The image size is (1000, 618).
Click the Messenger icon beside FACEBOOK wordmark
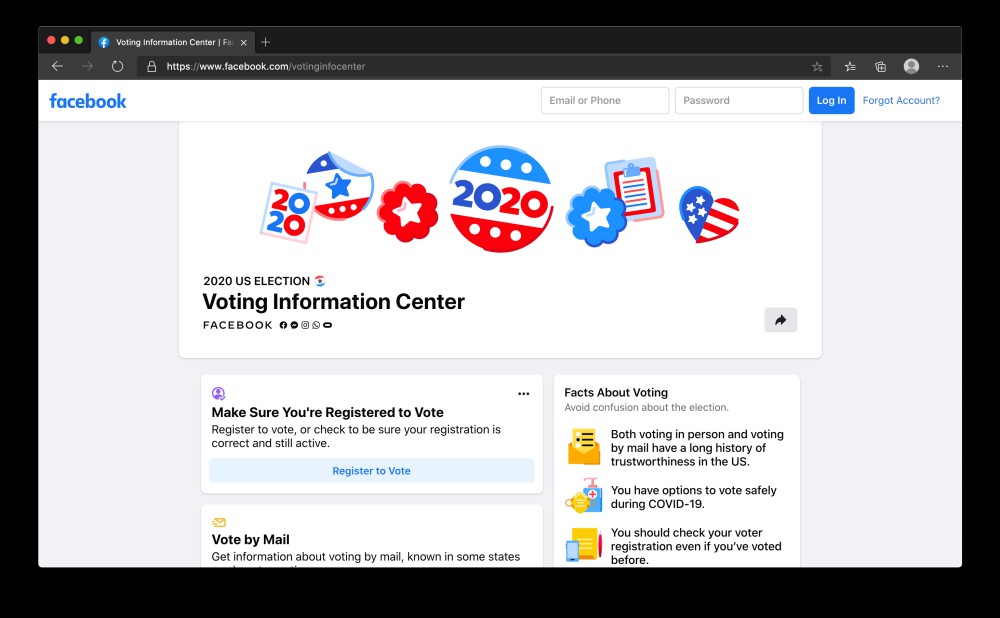pyautogui.click(x=294, y=325)
